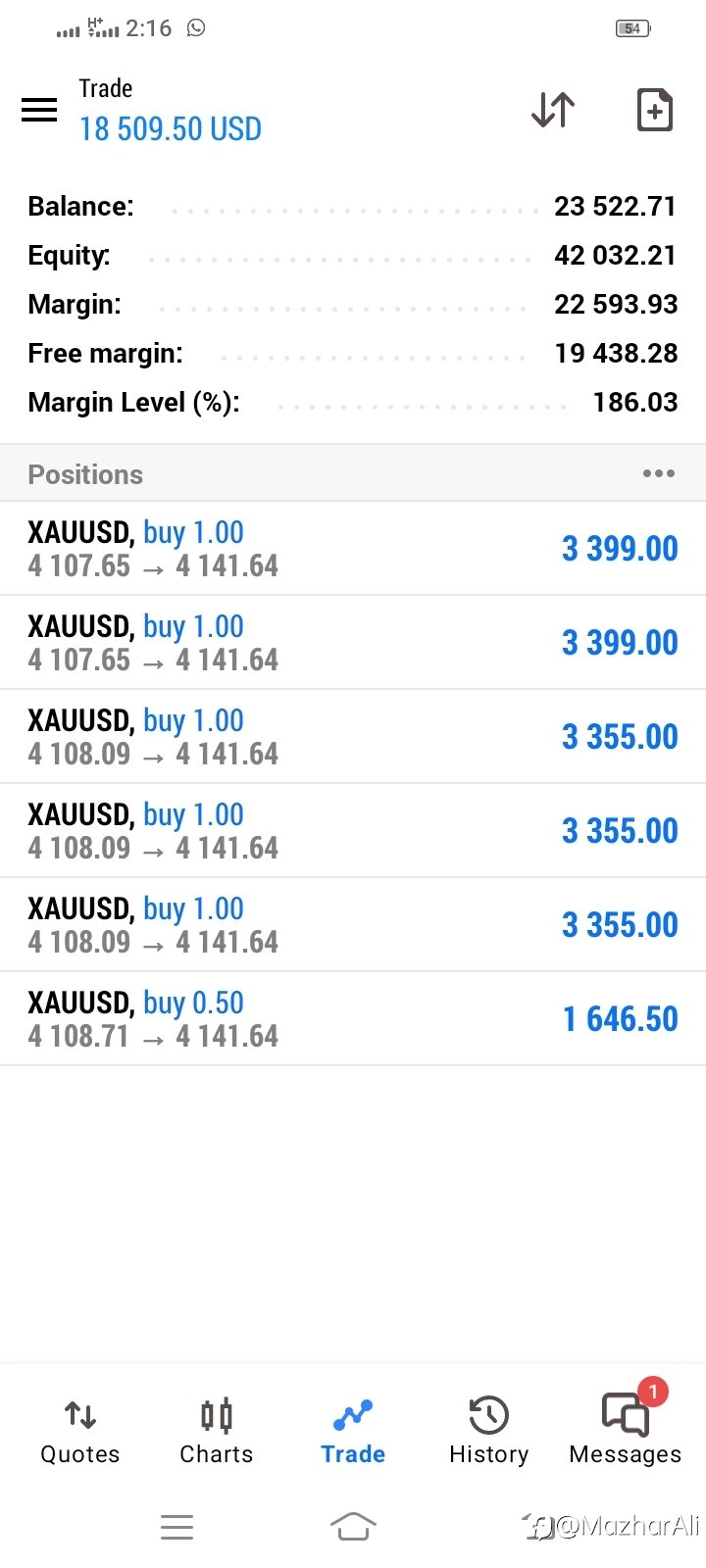The width and height of the screenshot is (706, 1568).
Task: Tap the 18 509.50 USD total profit
Action: (x=171, y=129)
